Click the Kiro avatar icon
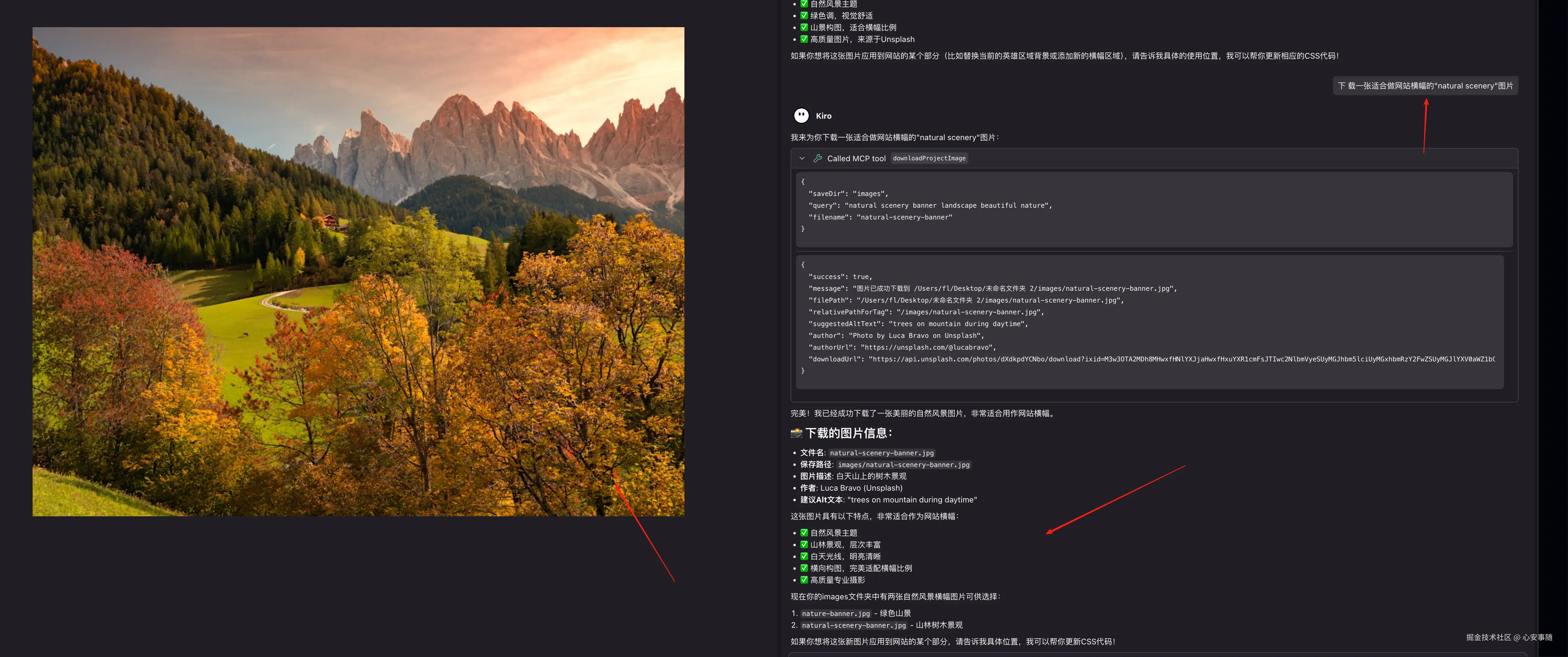This screenshot has width=1568, height=657. pos(801,116)
